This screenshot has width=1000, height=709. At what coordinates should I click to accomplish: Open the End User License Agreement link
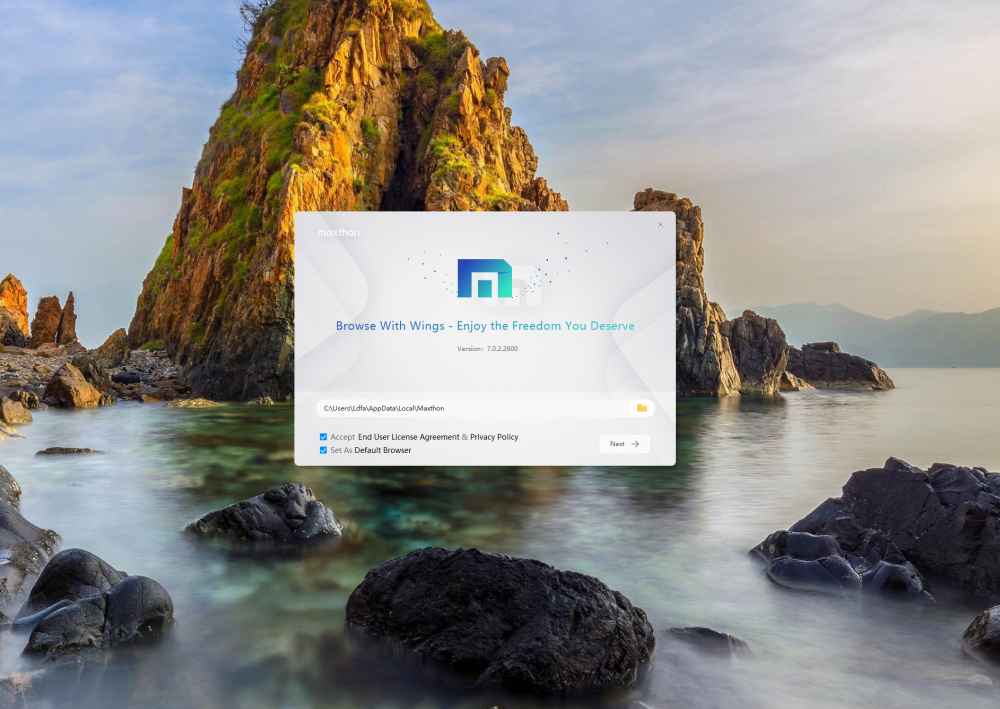(x=408, y=437)
